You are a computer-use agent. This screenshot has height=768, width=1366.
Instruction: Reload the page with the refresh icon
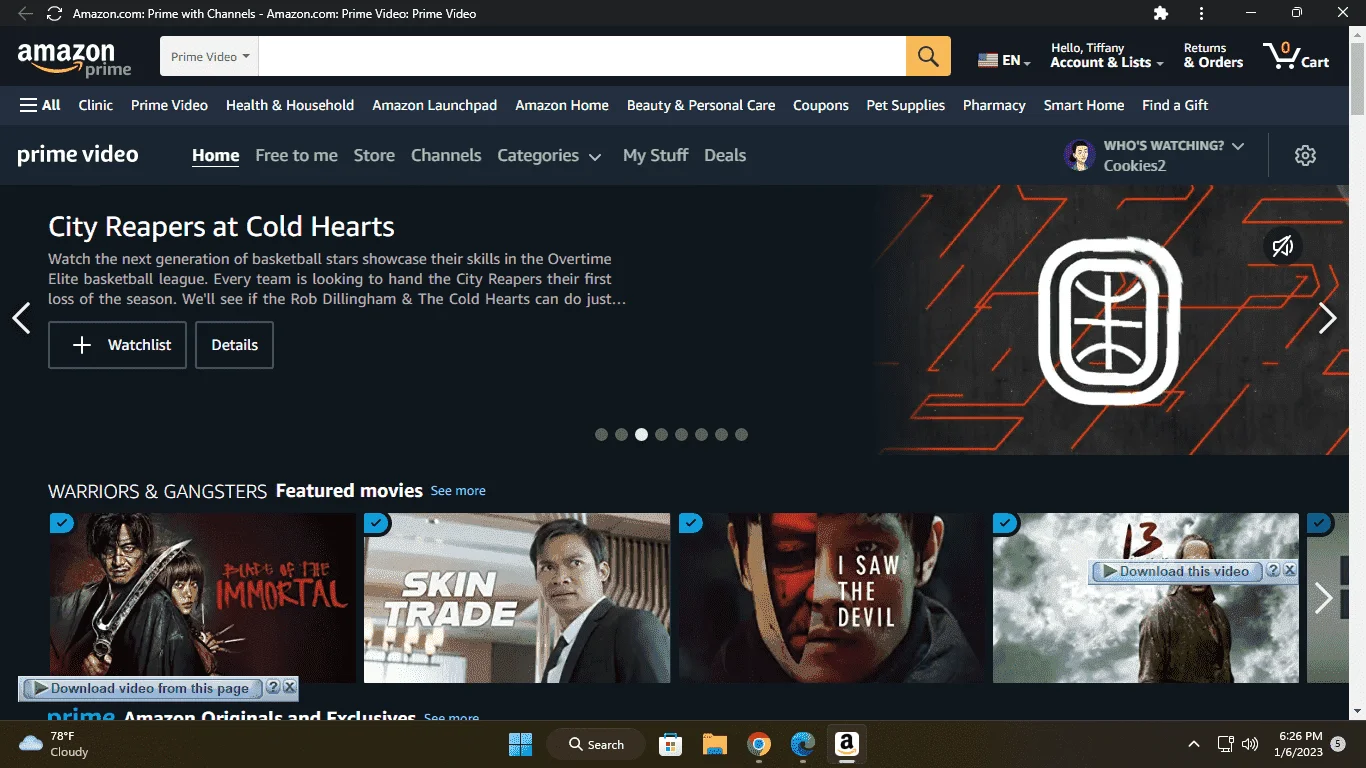54,13
